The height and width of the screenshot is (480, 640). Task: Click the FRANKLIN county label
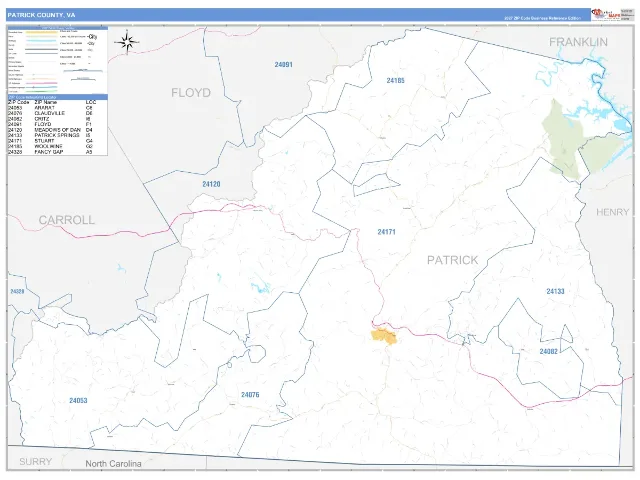point(578,42)
